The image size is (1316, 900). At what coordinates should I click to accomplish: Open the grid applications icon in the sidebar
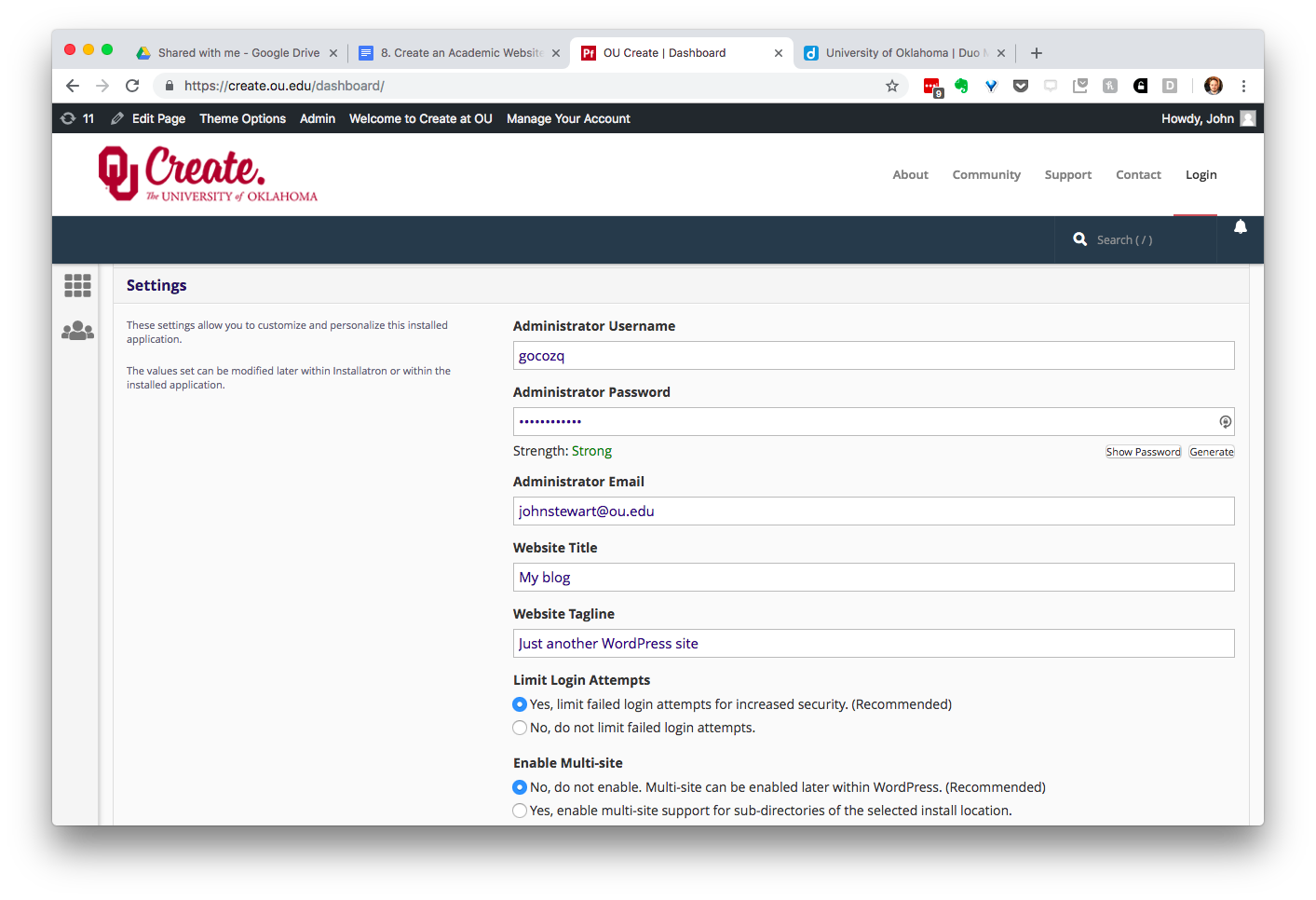pos(77,285)
